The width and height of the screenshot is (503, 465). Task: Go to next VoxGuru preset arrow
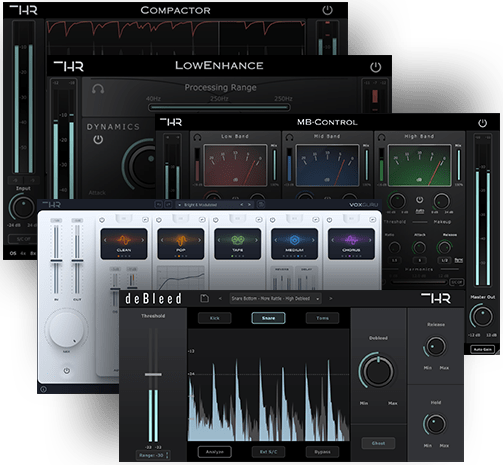(x=249, y=205)
